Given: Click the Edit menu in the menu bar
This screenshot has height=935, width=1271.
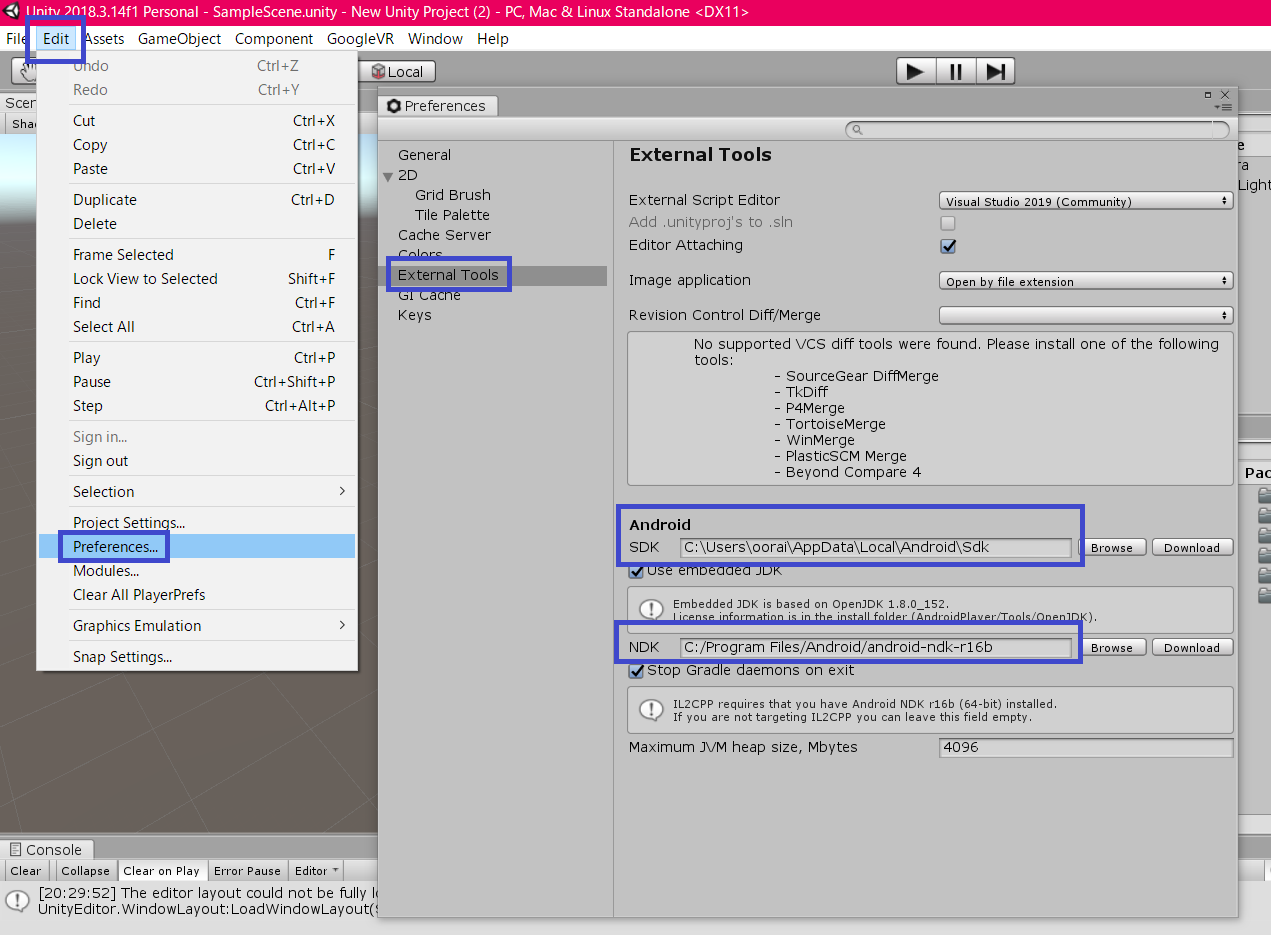Looking at the screenshot, I should point(56,39).
